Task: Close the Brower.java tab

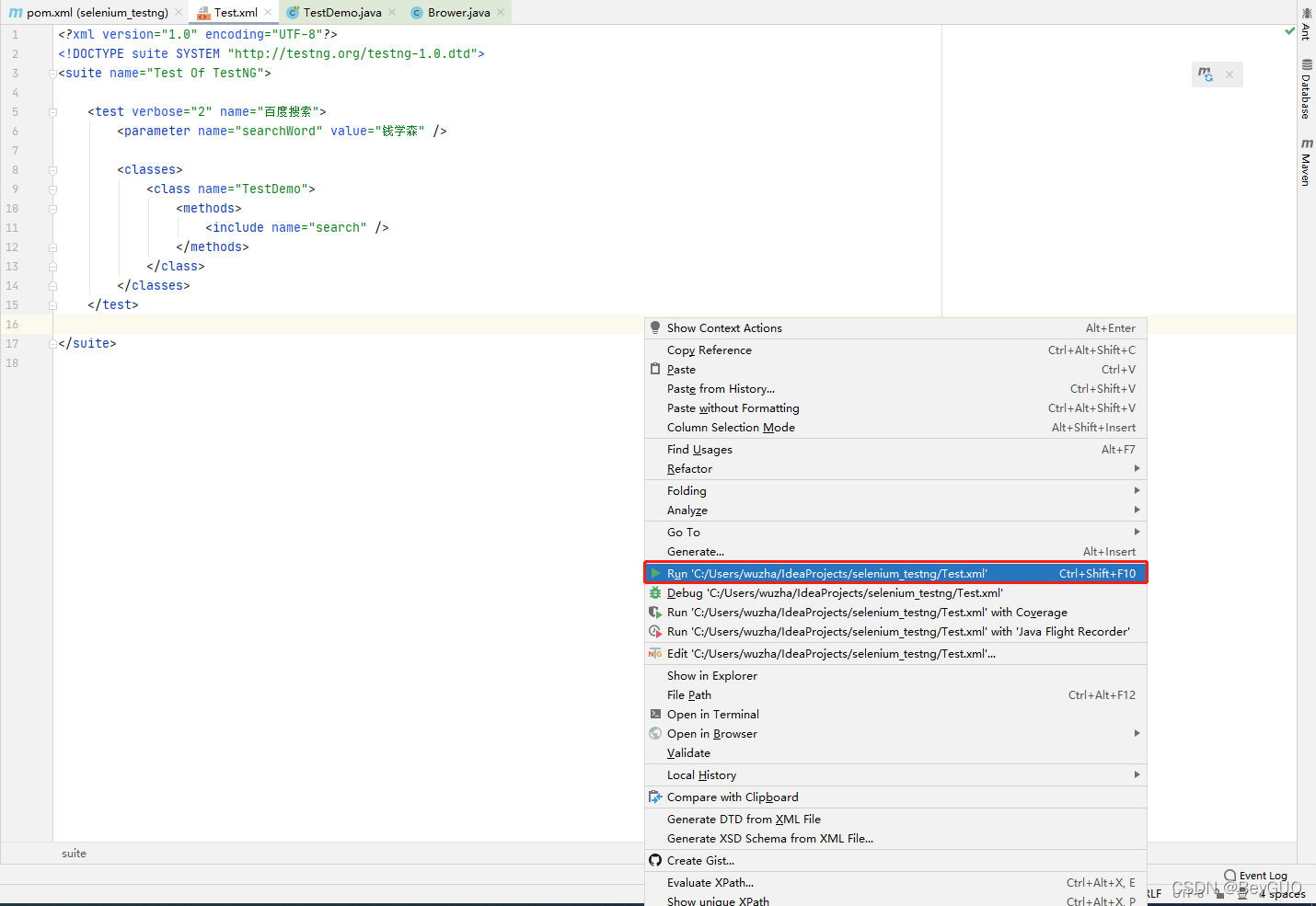Action: click(501, 13)
